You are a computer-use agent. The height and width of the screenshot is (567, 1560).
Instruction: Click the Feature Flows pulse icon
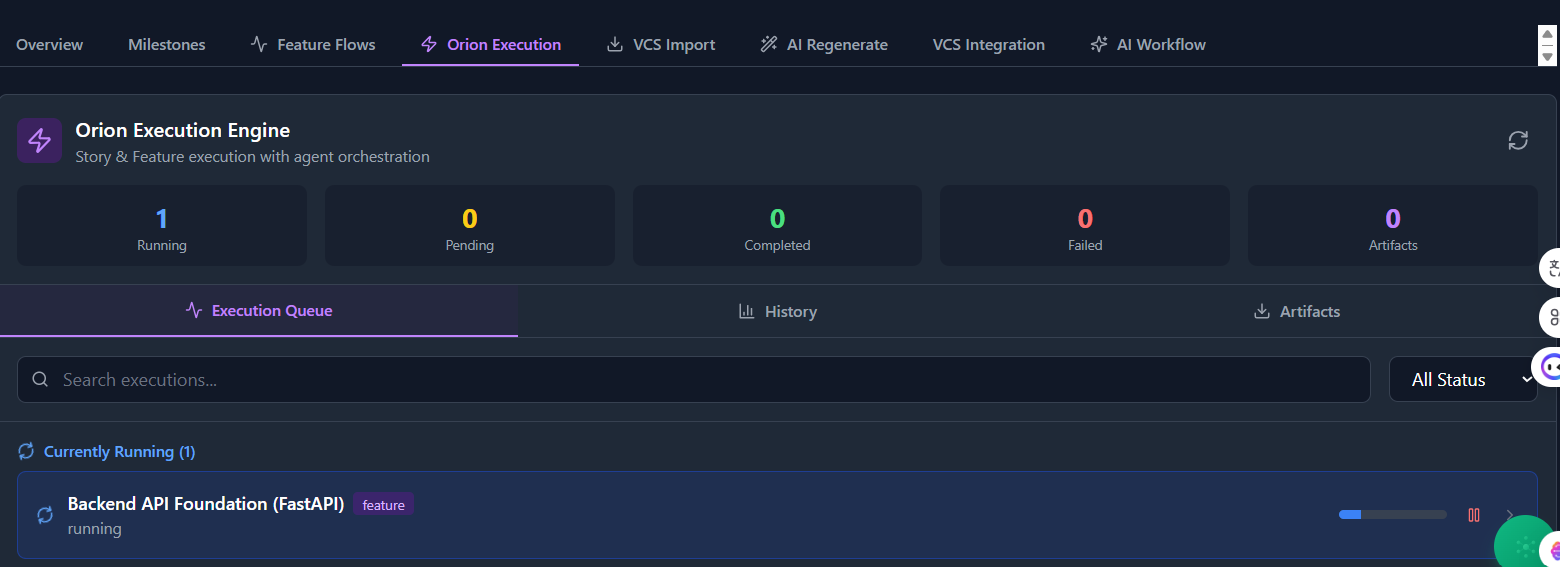point(259,45)
